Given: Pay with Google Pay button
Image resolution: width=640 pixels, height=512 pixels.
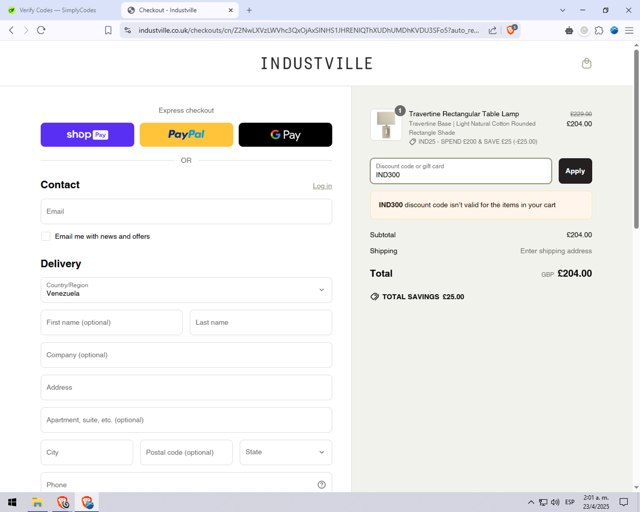Looking at the screenshot, I should [x=285, y=134].
